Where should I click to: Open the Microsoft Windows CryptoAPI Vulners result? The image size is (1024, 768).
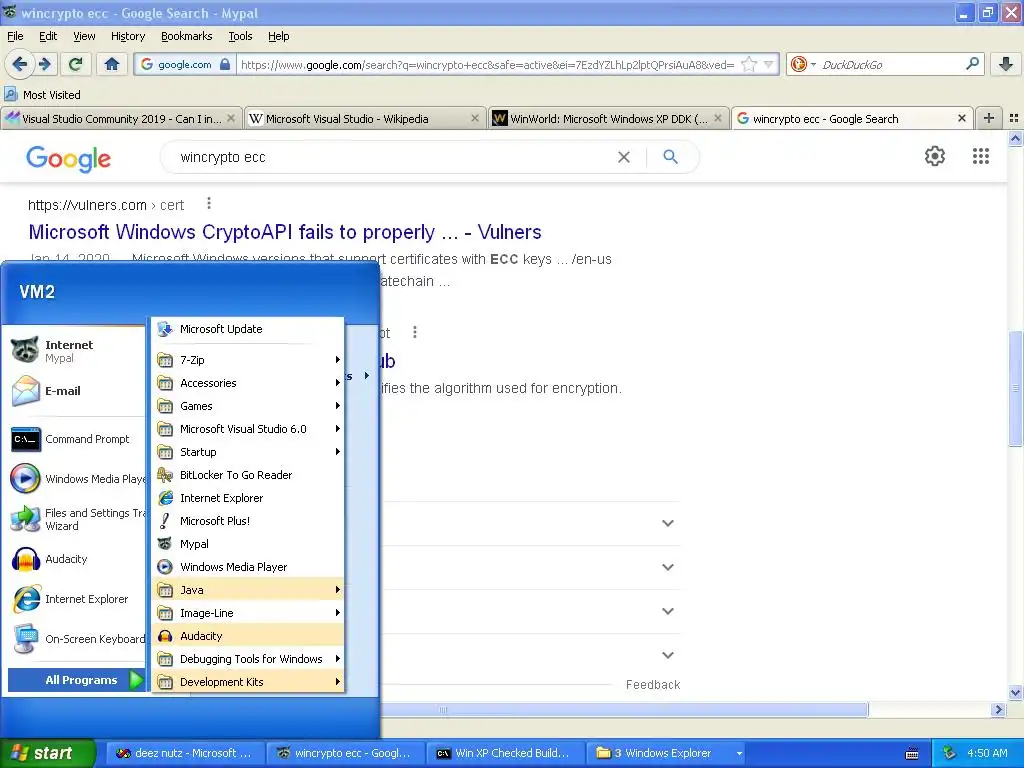pos(285,232)
